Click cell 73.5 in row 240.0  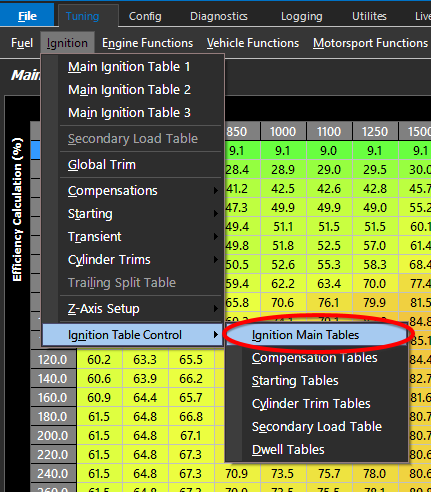click(283, 474)
